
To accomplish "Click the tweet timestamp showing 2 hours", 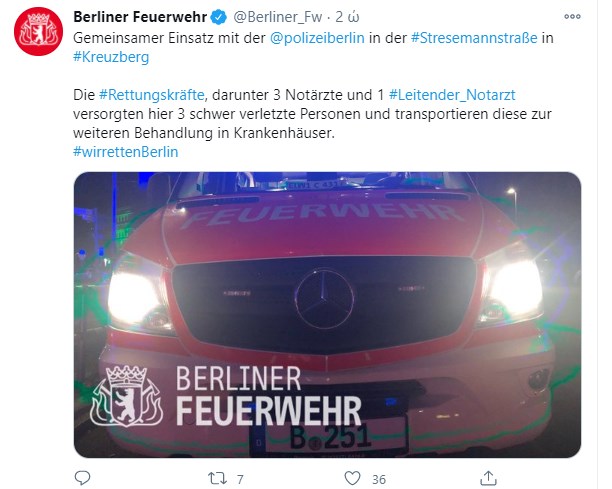I will pos(347,17).
